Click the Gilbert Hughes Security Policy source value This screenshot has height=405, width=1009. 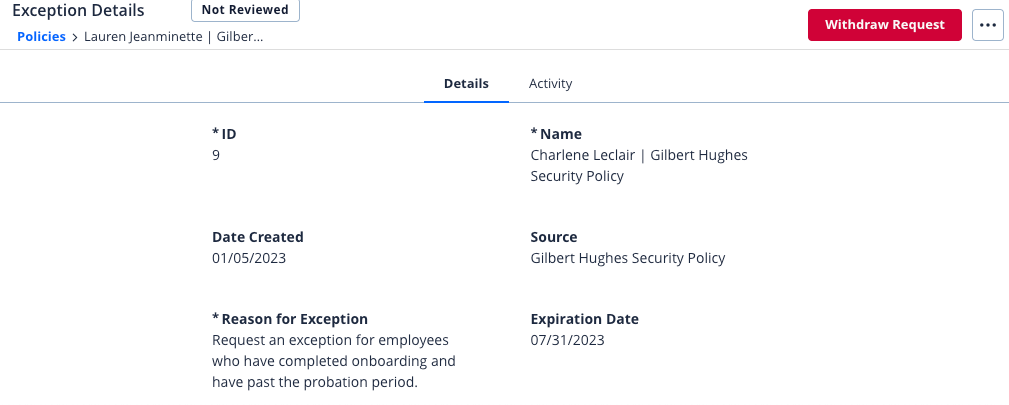627,258
